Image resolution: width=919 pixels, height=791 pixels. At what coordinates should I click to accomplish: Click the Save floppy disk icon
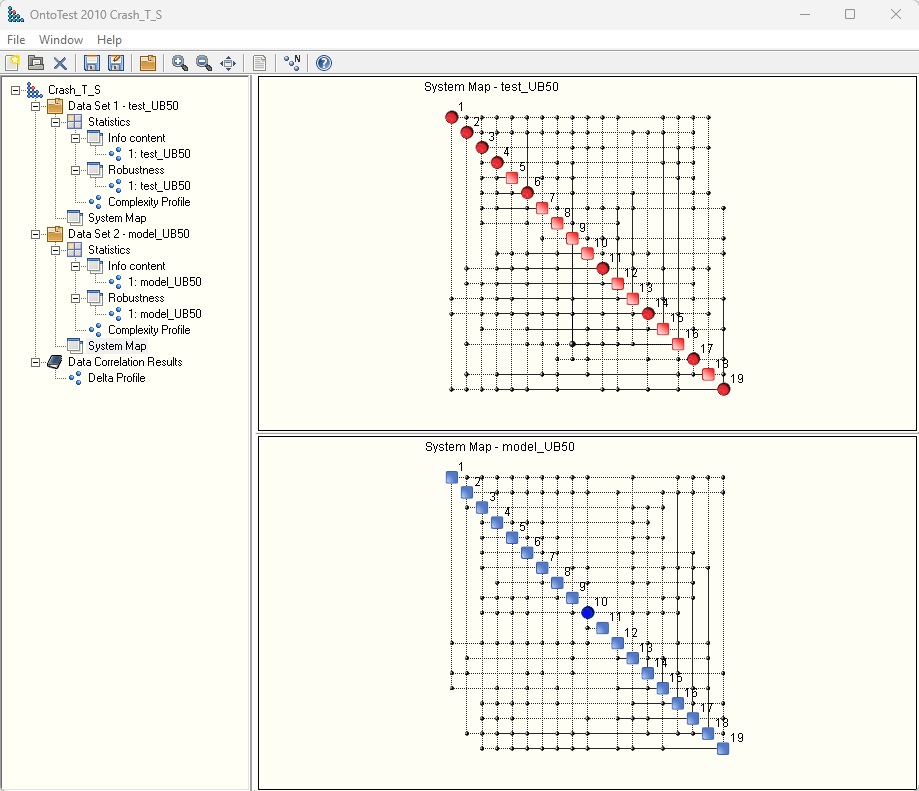pyautogui.click(x=92, y=63)
